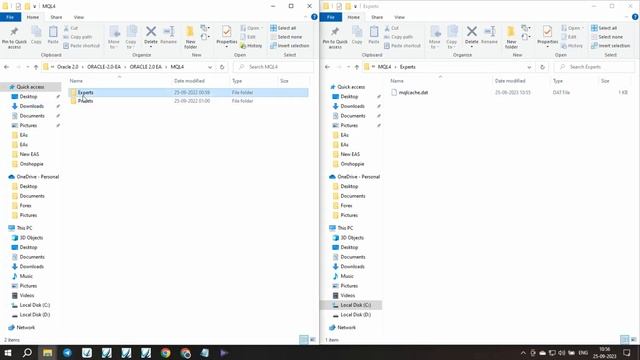The image size is (640, 360).
Task: Refresh the left window address bar
Action: 222,67
